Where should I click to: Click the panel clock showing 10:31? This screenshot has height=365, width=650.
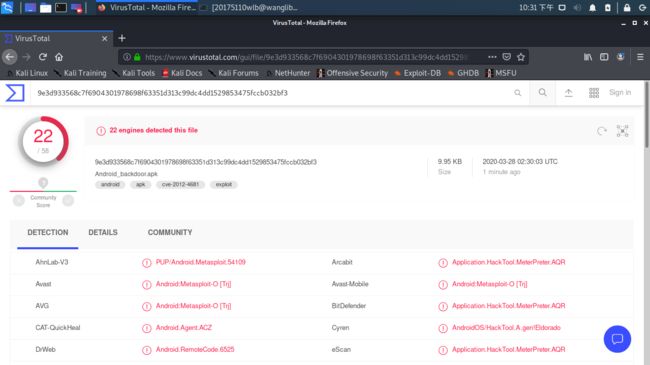pos(536,7)
